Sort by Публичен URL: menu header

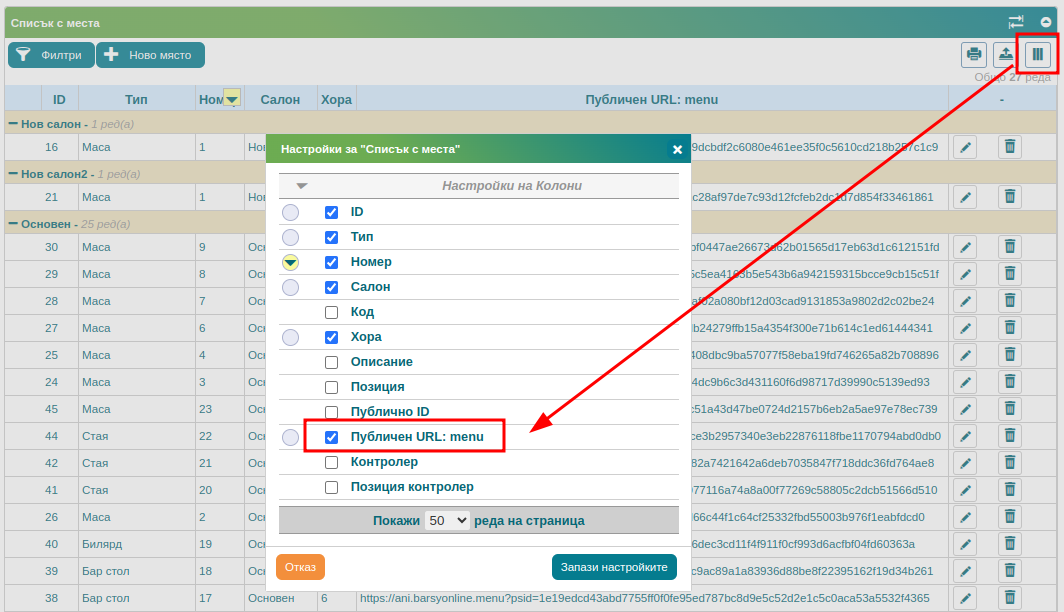tap(651, 100)
